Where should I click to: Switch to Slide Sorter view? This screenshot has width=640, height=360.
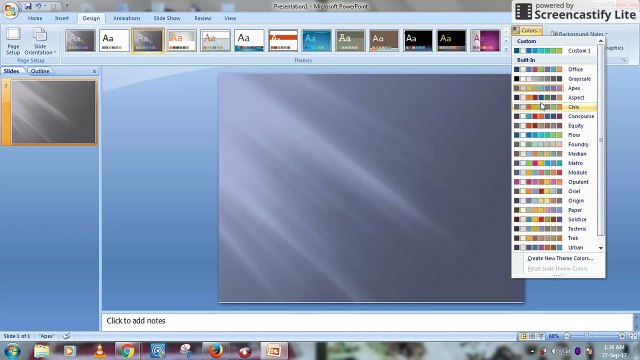pos(532,336)
